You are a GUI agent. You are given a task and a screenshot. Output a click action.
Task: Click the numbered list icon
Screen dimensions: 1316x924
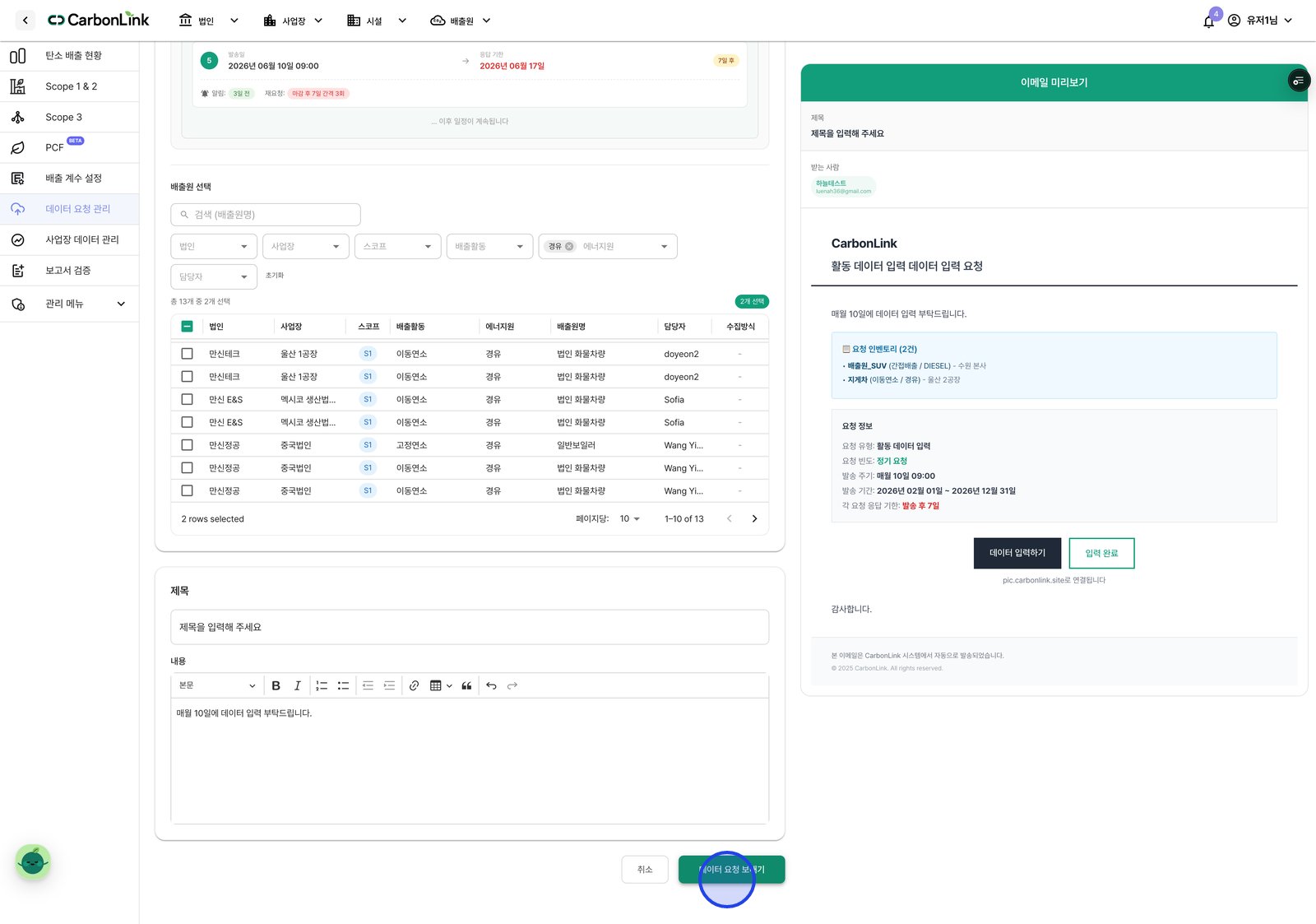click(322, 685)
